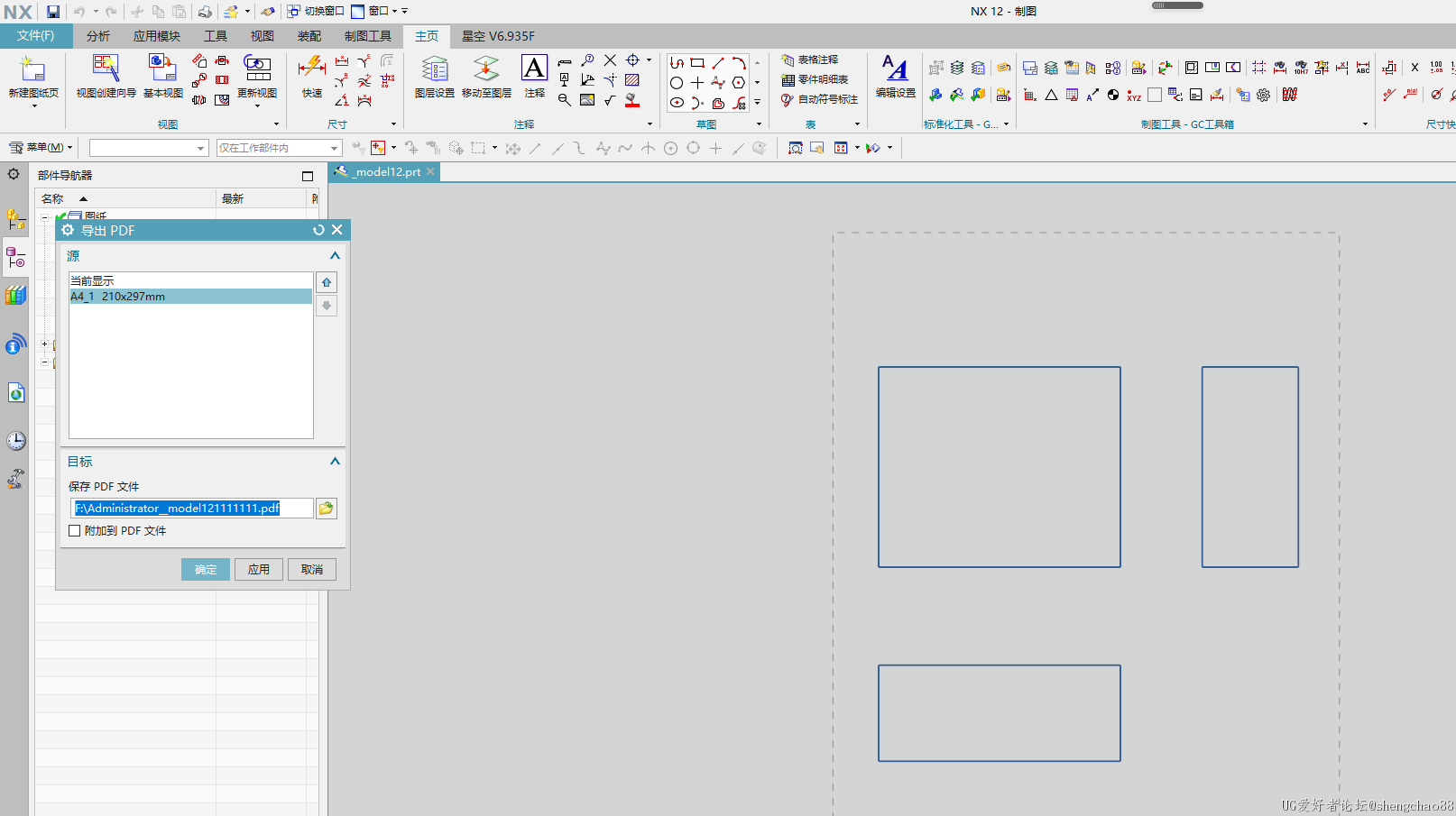Open the 仅在工作部件内 selection scope dropdown
The width and height of the screenshot is (1456, 816).
pyautogui.click(x=279, y=148)
